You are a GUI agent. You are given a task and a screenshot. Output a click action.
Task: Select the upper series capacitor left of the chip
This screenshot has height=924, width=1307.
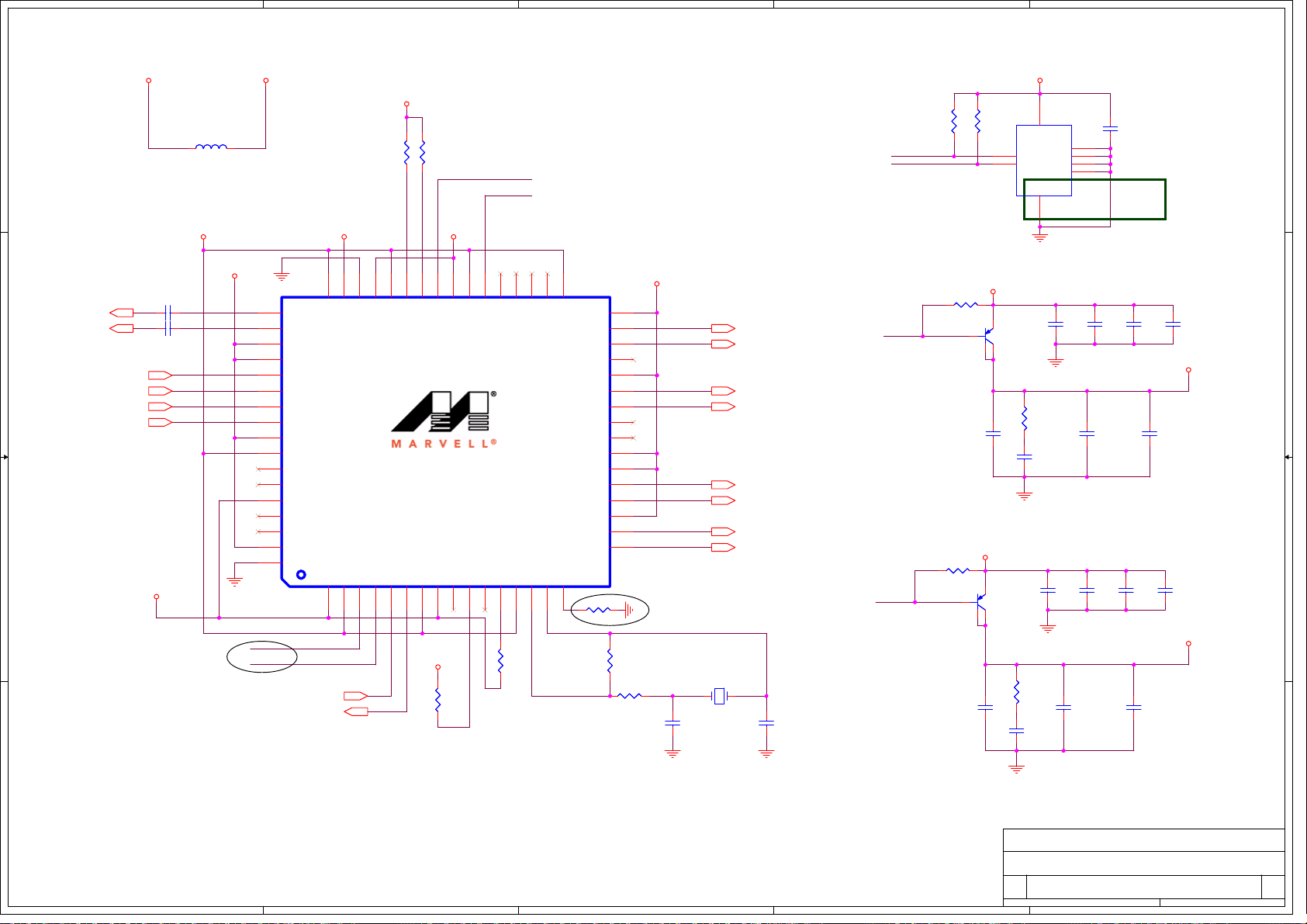(168, 313)
